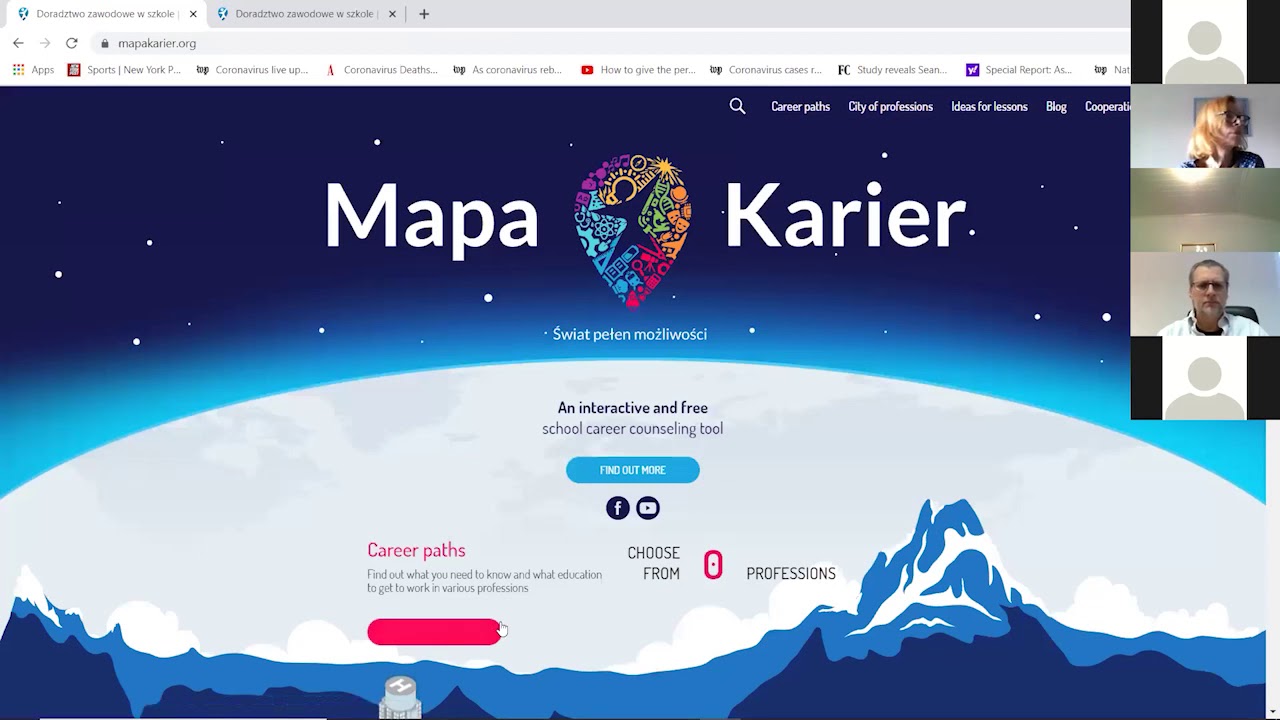Open the Facebook icon link
The image size is (1280, 720).
point(618,508)
